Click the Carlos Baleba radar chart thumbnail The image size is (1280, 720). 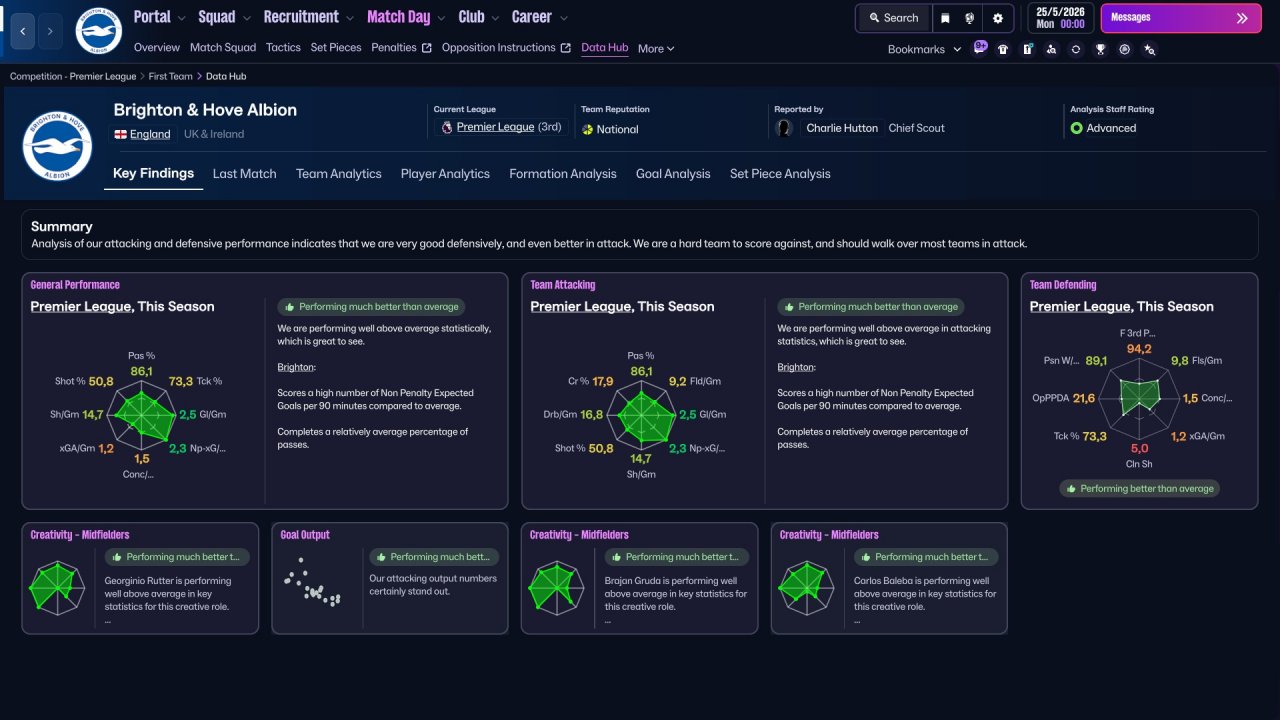tap(808, 588)
